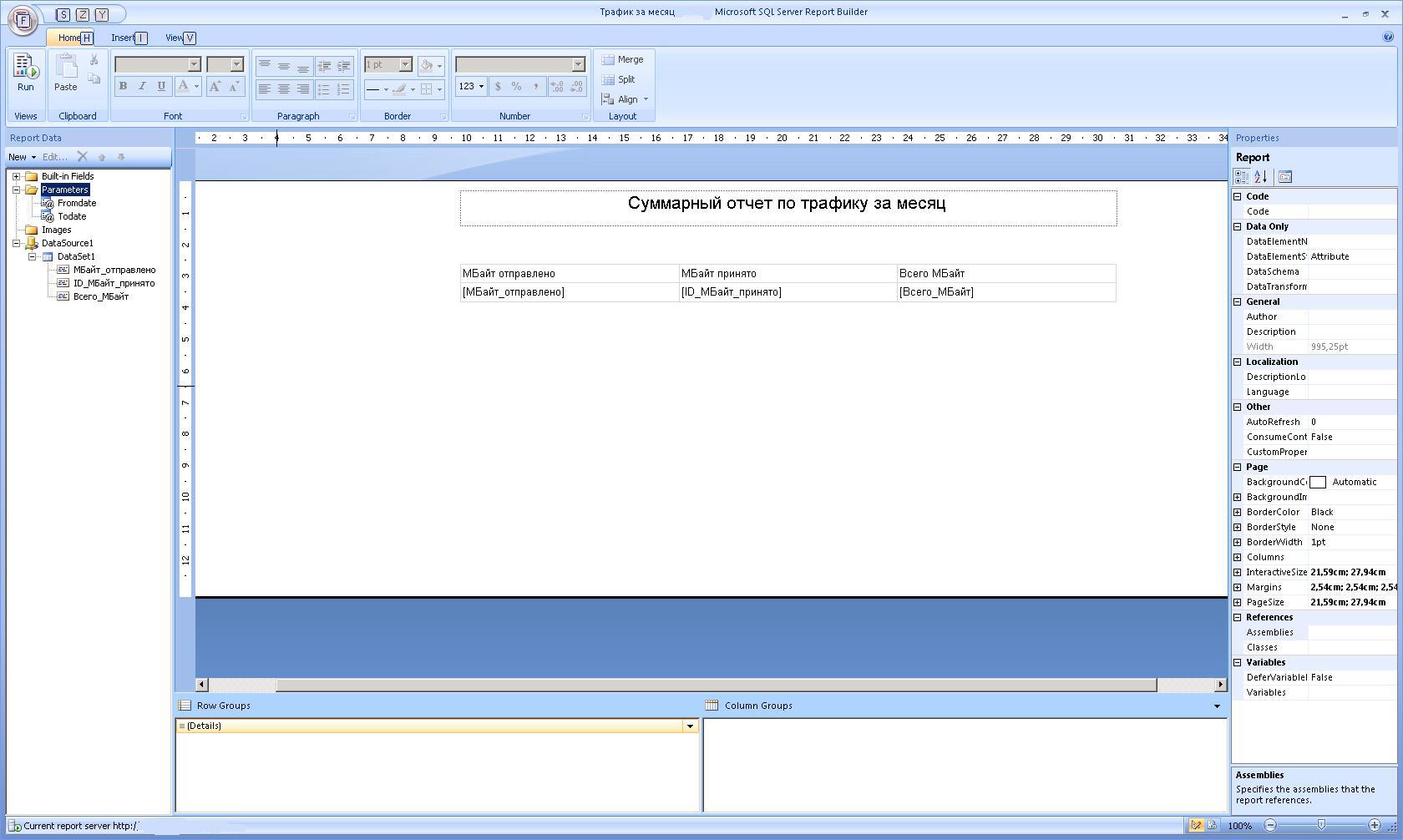Open the Report Builder application button

23,20
